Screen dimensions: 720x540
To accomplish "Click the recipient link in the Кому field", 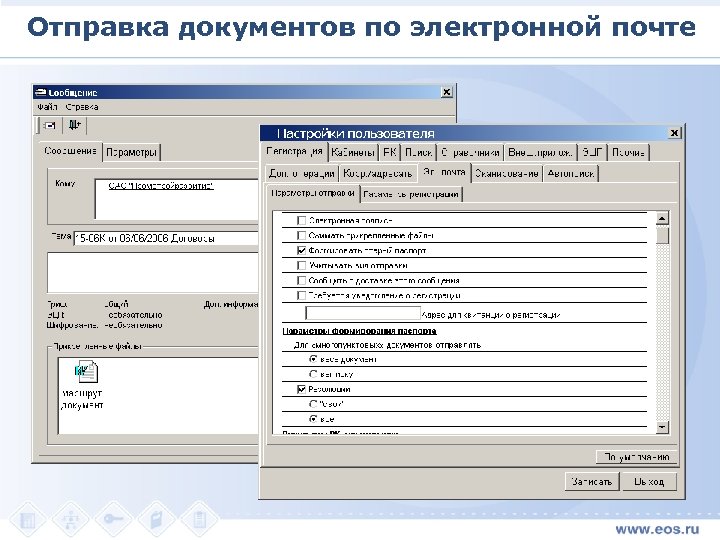I will point(161,186).
